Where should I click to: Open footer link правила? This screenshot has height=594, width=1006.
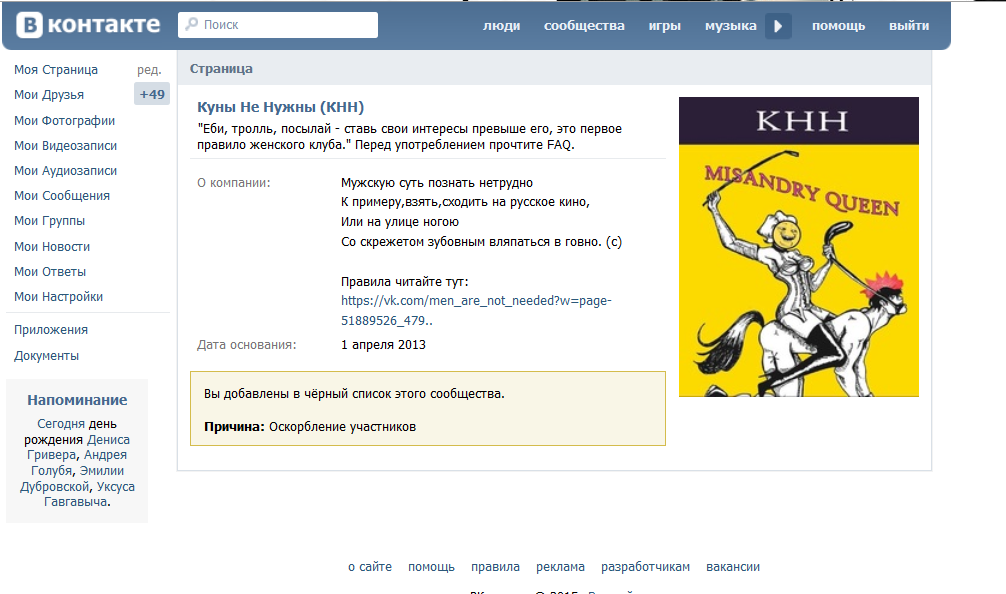pyautogui.click(x=495, y=567)
